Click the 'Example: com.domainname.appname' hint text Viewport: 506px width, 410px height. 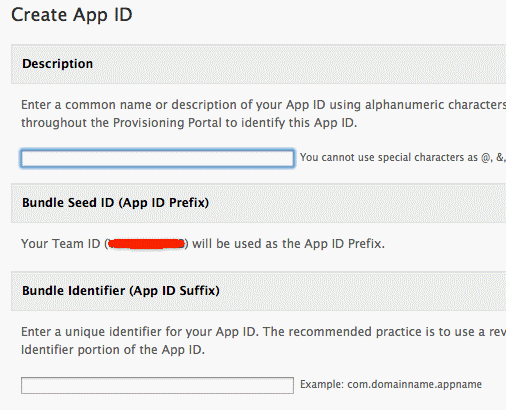(391, 384)
